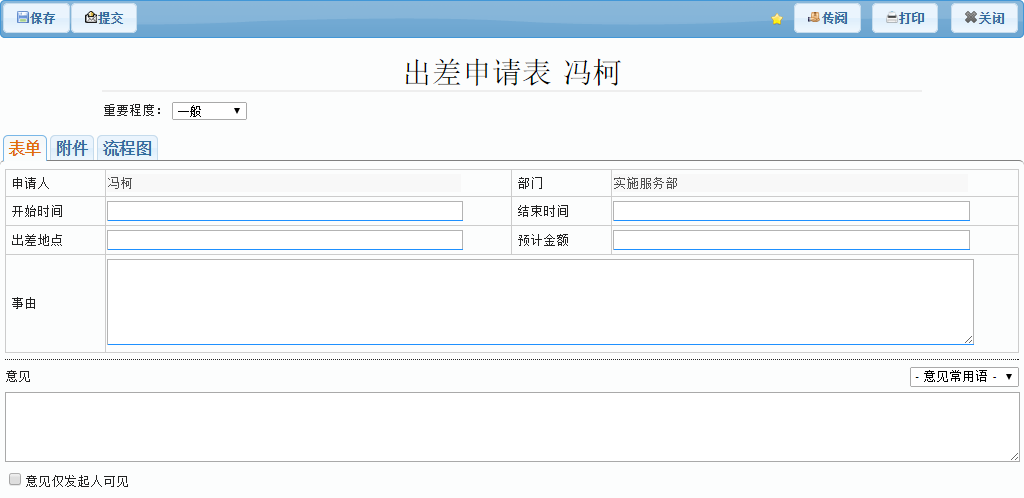Switch to the 表单 tab
Viewport: 1024px width, 498px height.
(25, 148)
